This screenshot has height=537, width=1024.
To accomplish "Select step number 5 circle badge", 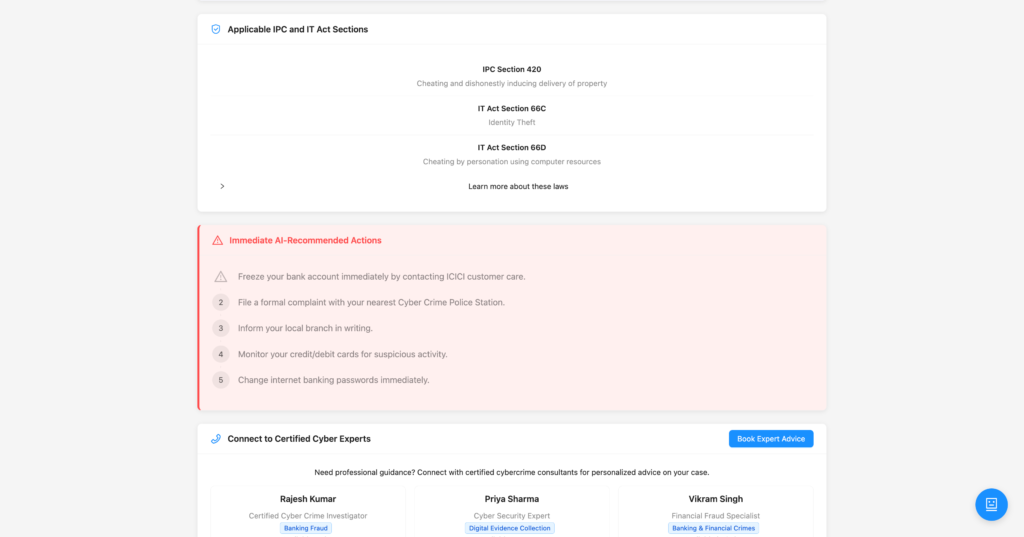I will click(221, 380).
